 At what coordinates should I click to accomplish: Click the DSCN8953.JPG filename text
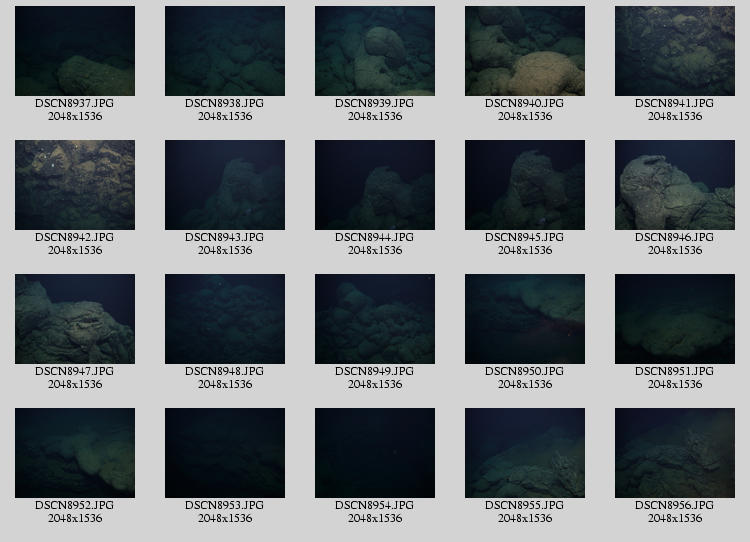tap(225, 505)
